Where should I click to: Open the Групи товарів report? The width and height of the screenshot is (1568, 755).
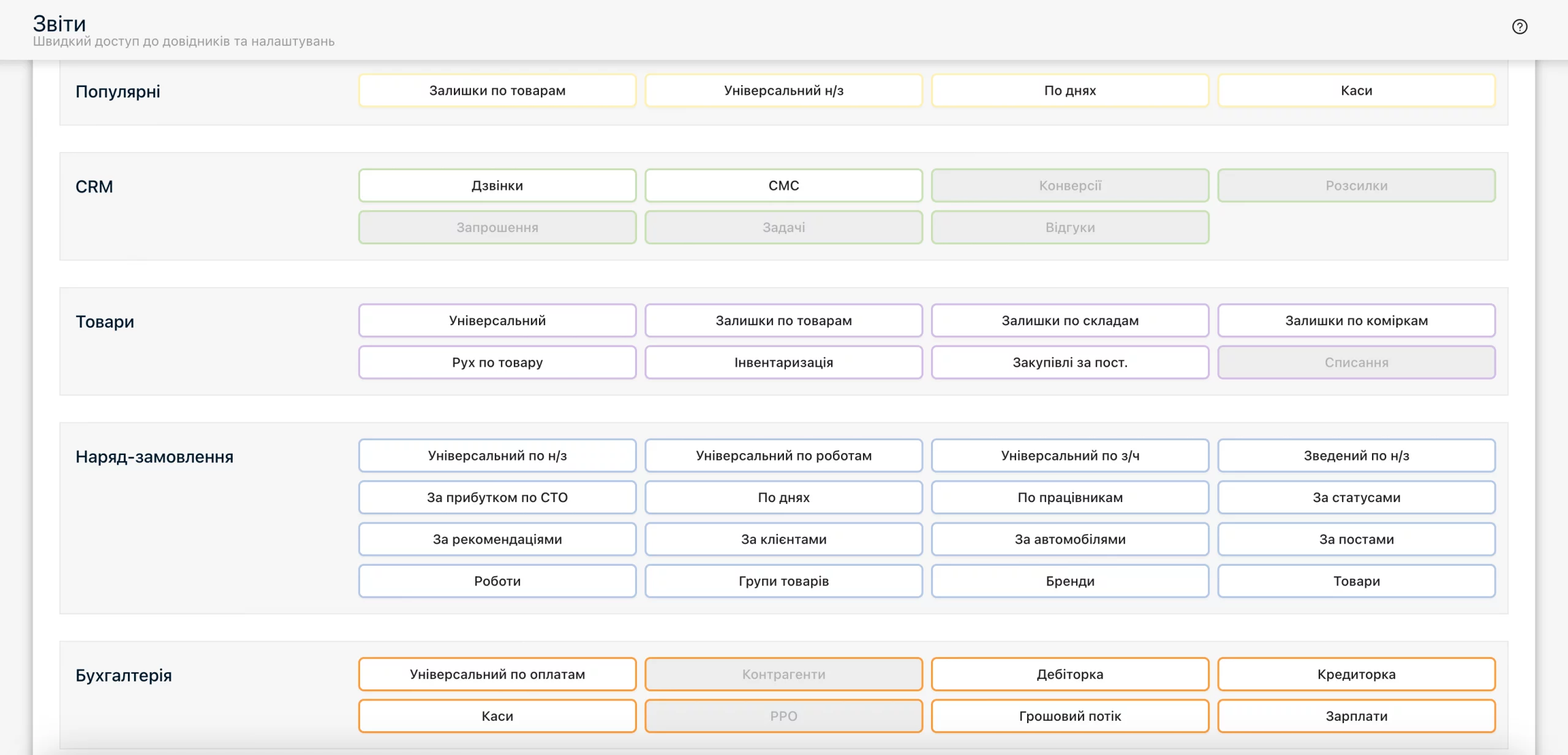[x=784, y=581]
